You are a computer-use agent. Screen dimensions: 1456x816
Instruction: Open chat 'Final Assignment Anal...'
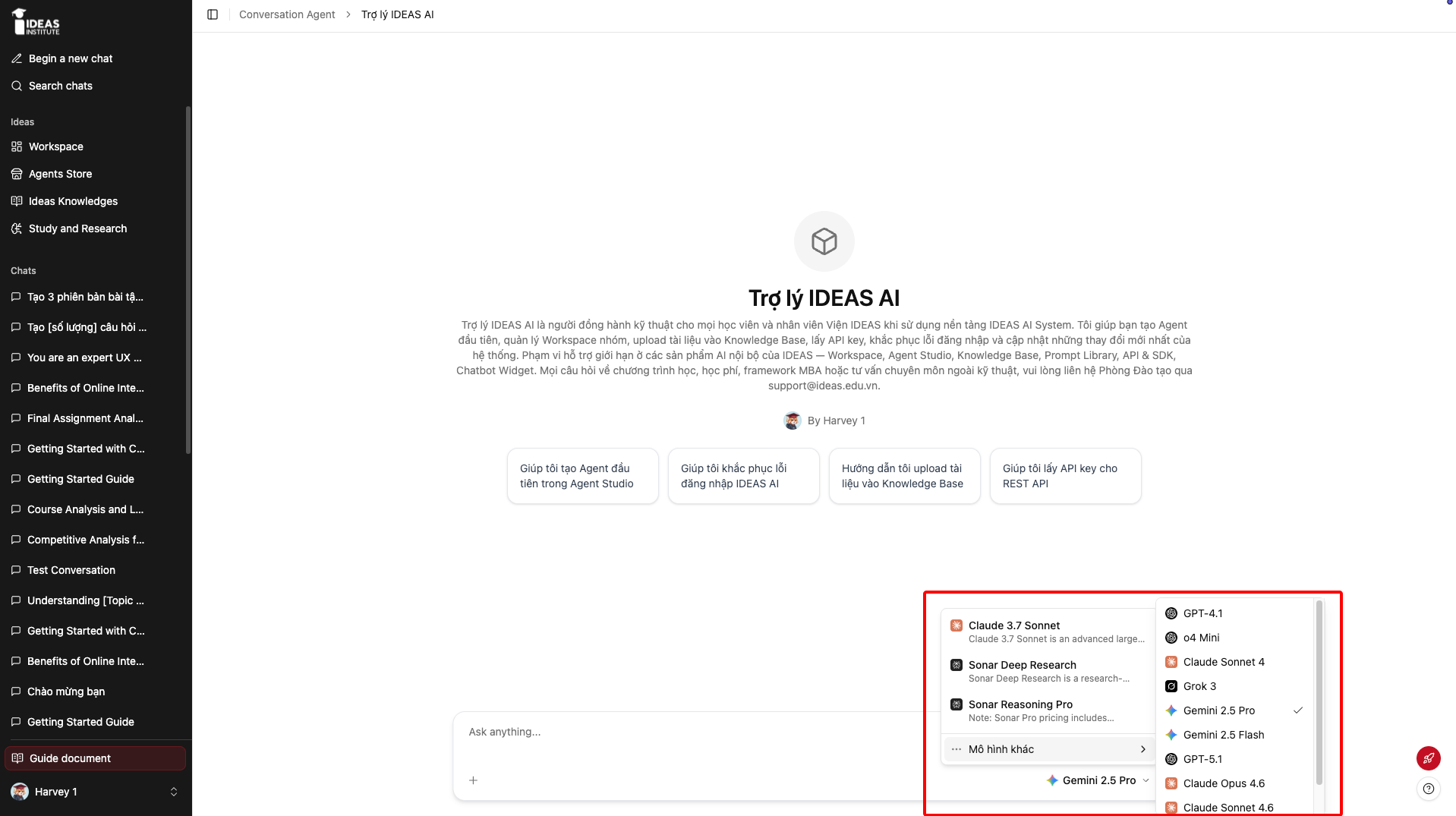(x=95, y=418)
